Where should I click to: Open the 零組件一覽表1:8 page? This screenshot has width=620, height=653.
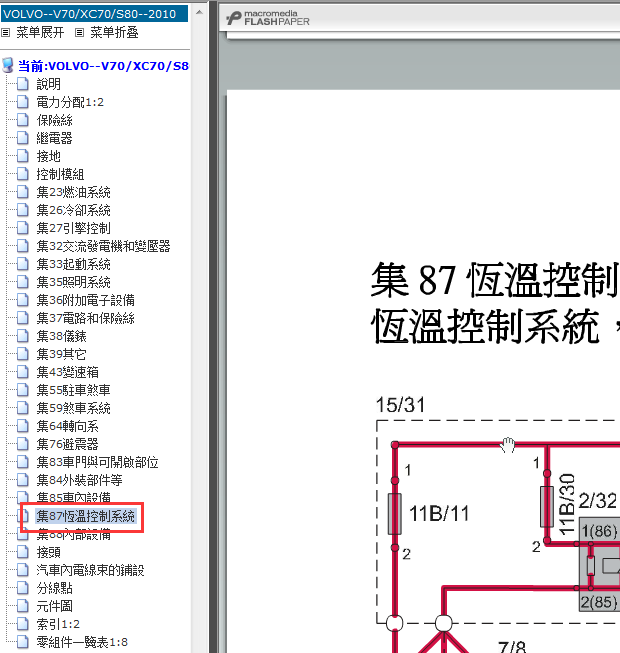click(82, 642)
